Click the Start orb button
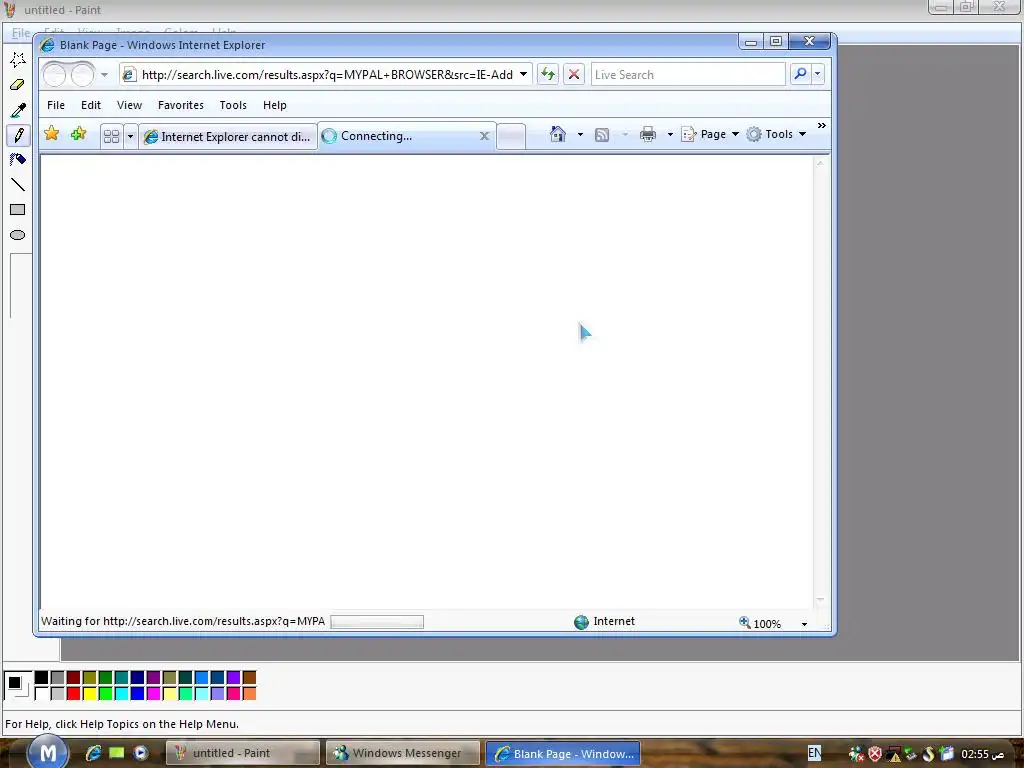Image resolution: width=1024 pixels, height=768 pixels. (x=48, y=752)
